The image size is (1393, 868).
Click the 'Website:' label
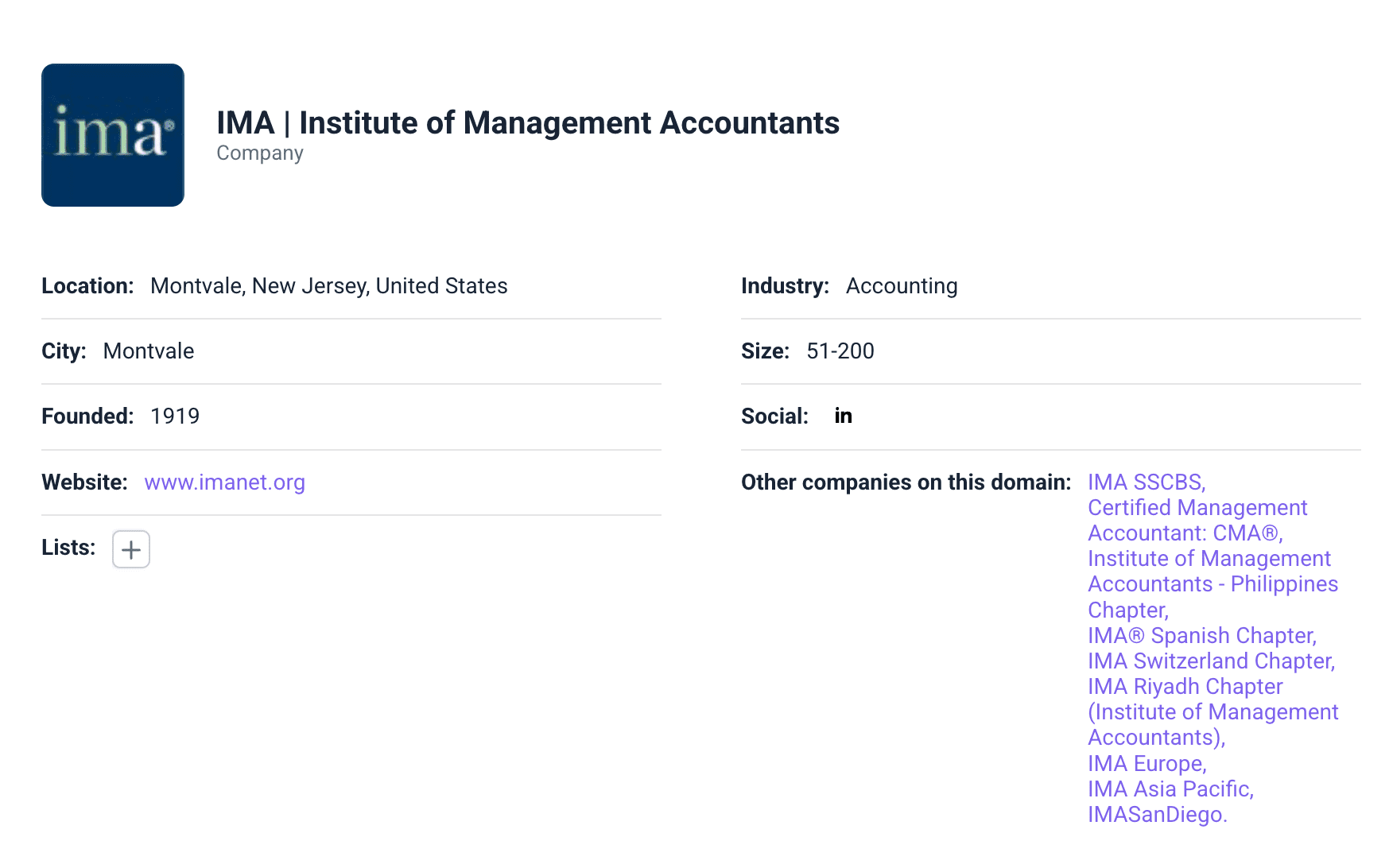click(x=84, y=482)
